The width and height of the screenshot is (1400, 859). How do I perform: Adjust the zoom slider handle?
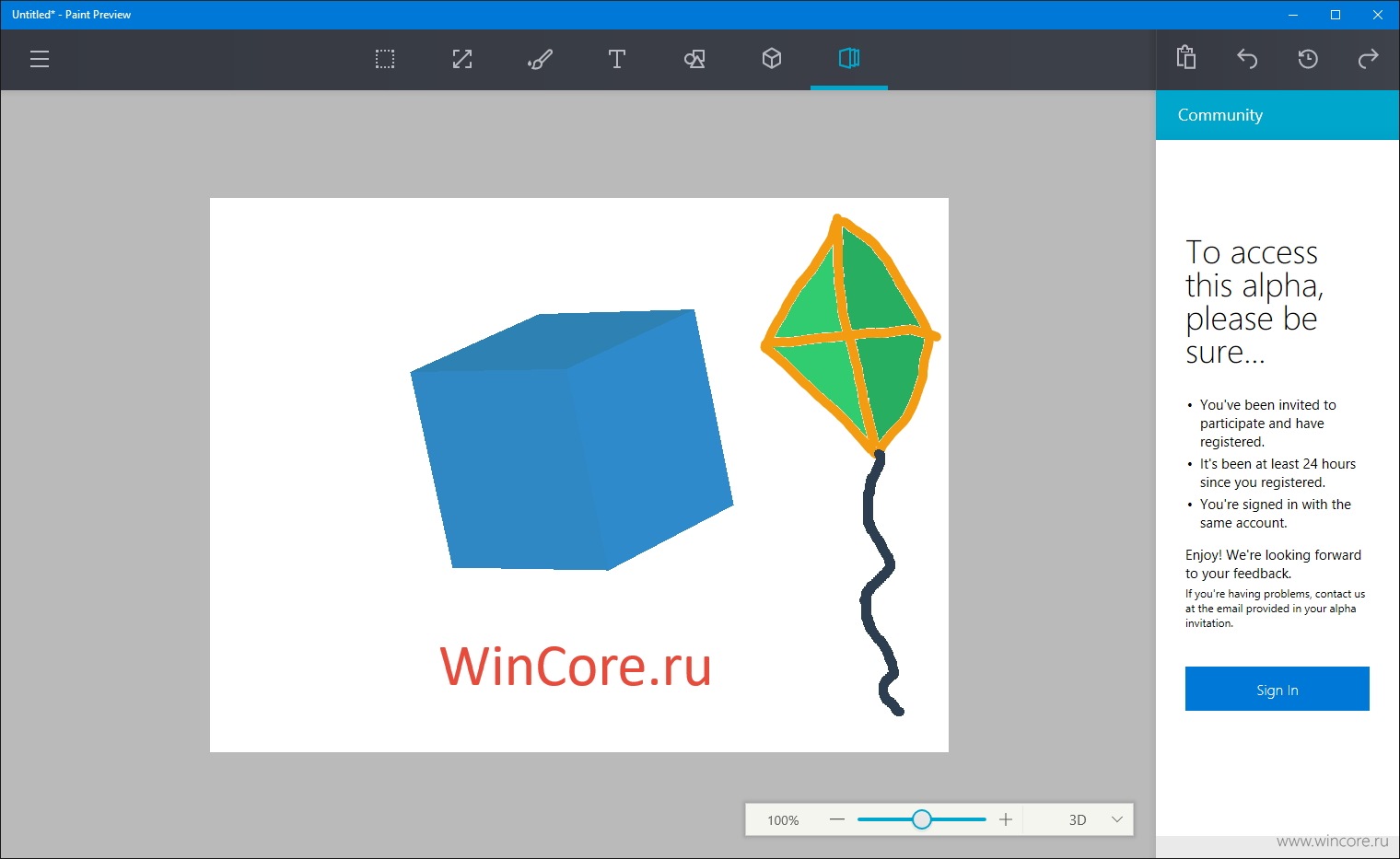tap(922, 819)
